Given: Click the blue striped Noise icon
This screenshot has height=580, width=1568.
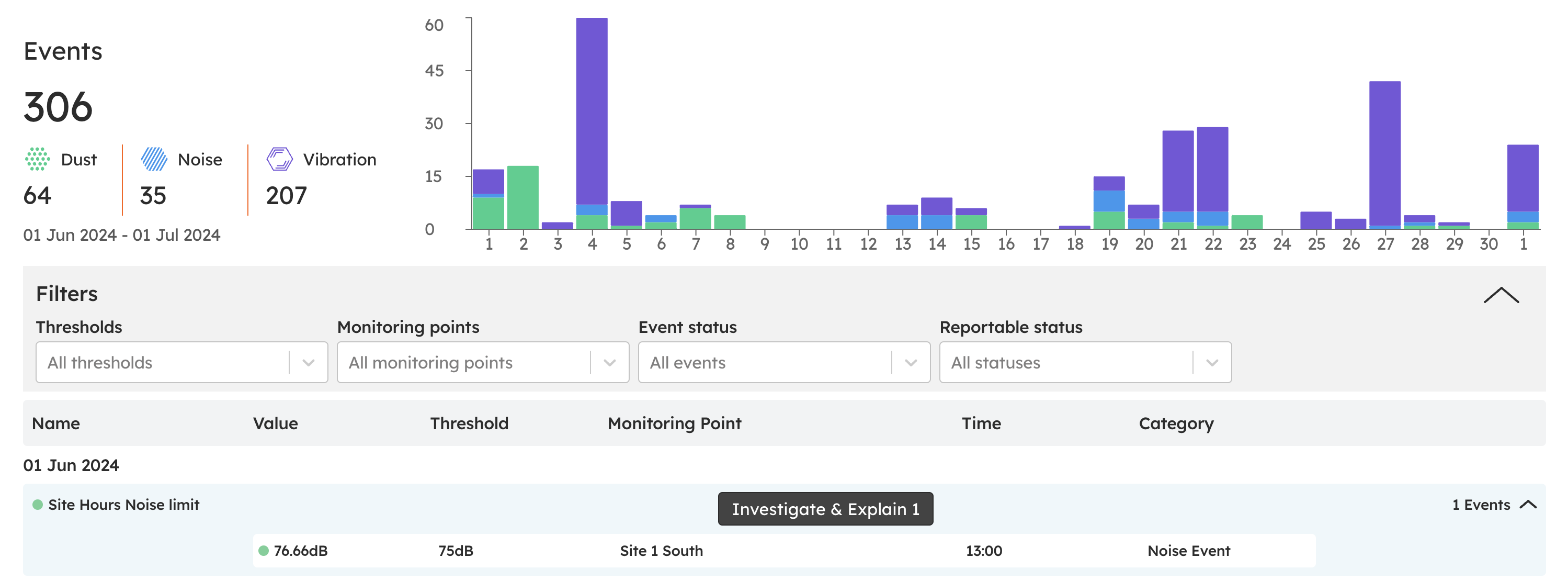Looking at the screenshot, I should point(154,159).
